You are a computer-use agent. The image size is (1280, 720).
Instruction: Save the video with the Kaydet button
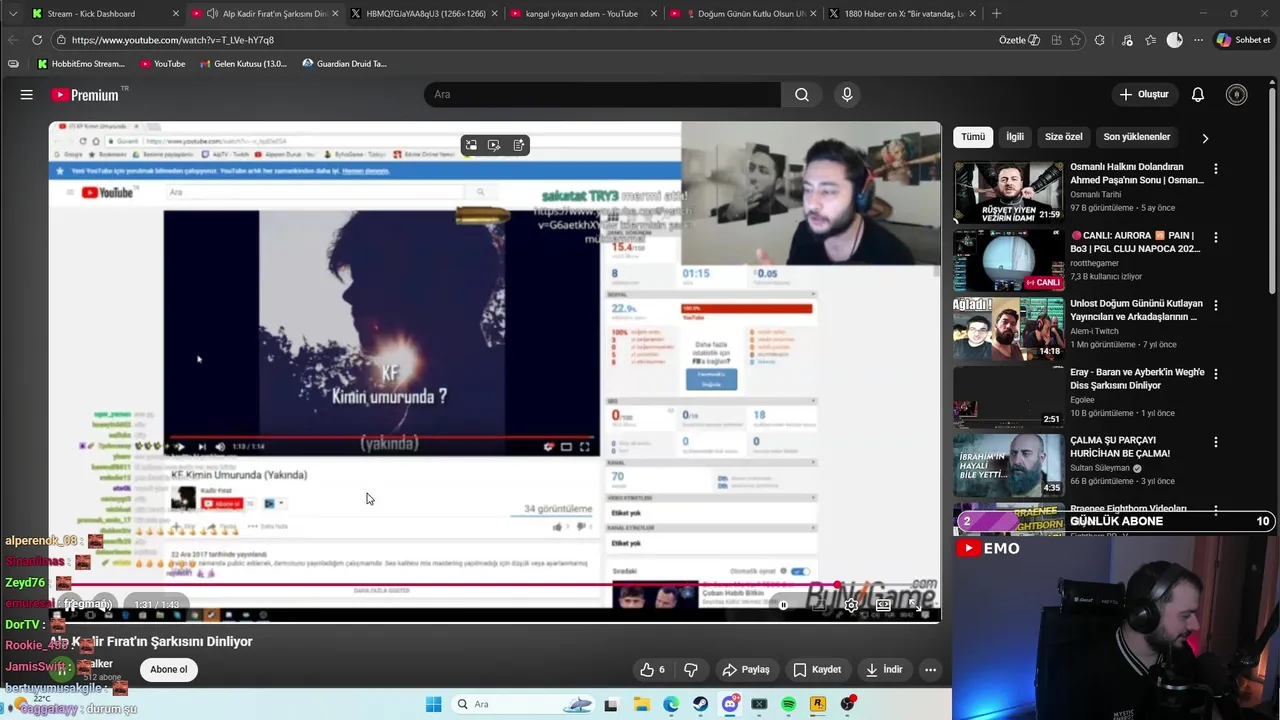click(x=817, y=670)
